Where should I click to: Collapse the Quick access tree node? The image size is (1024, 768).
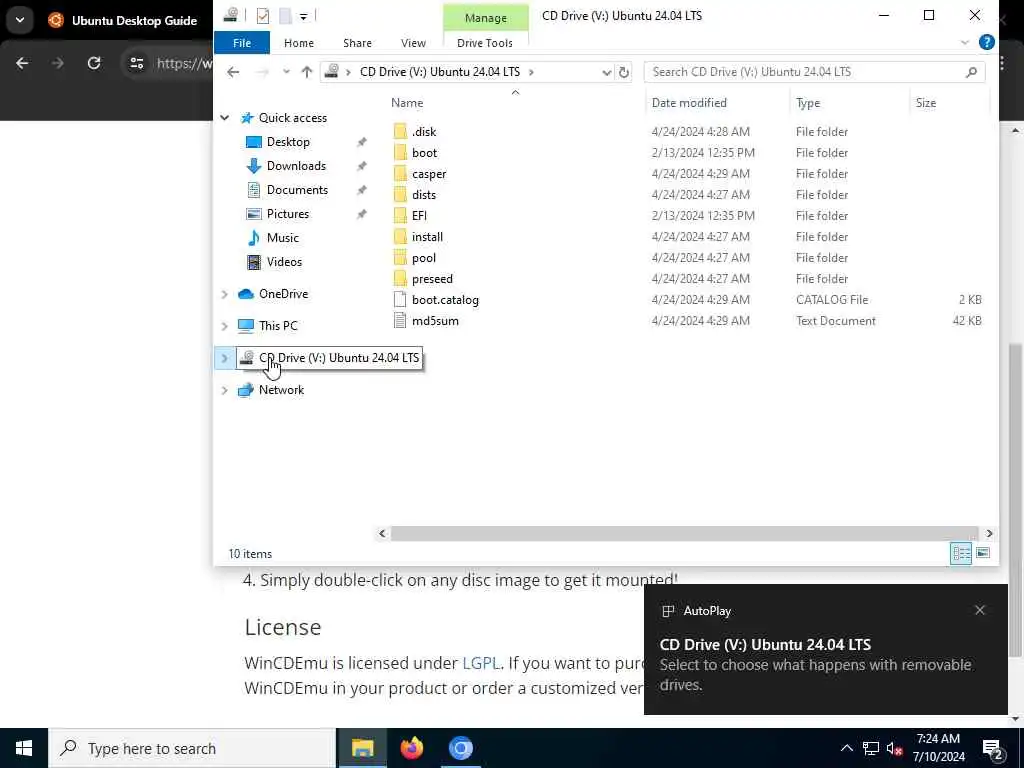coord(225,118)
